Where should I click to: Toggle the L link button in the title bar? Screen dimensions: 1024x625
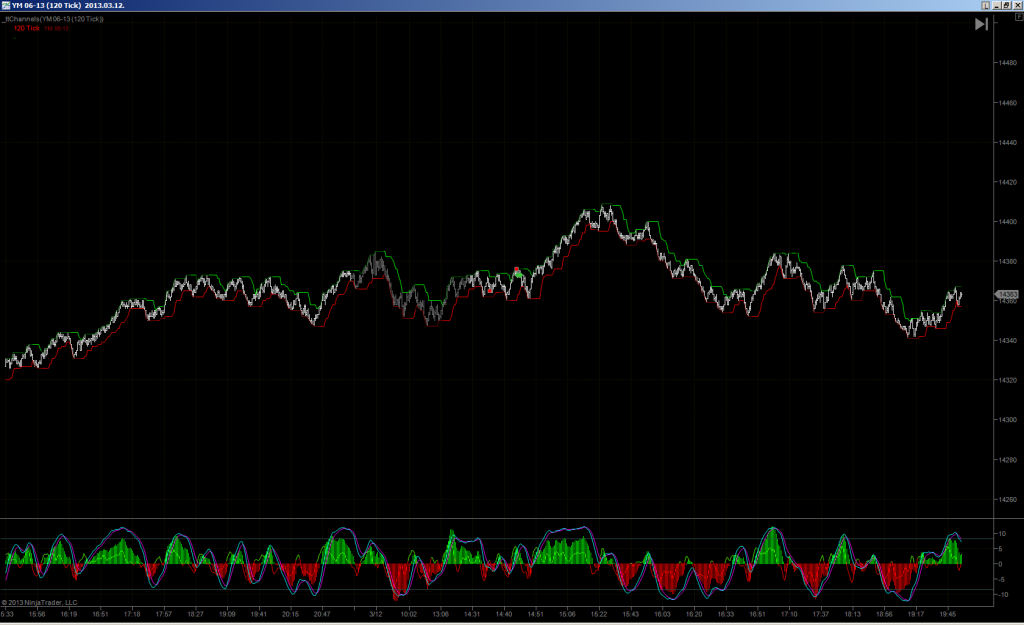pos(985,5)
